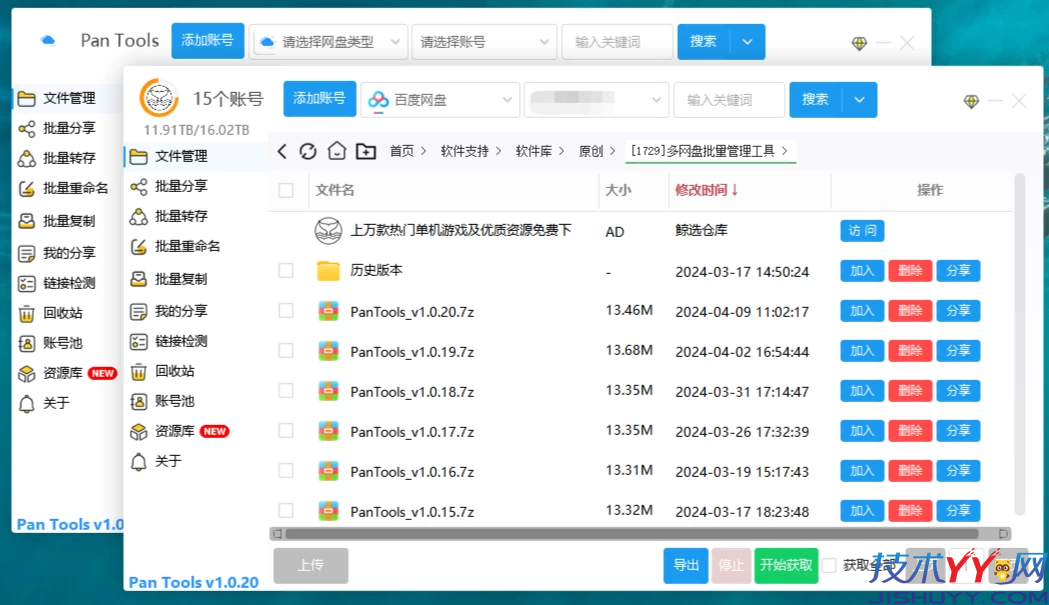
Task: Open the account selection dropdown
Action: 592,100
